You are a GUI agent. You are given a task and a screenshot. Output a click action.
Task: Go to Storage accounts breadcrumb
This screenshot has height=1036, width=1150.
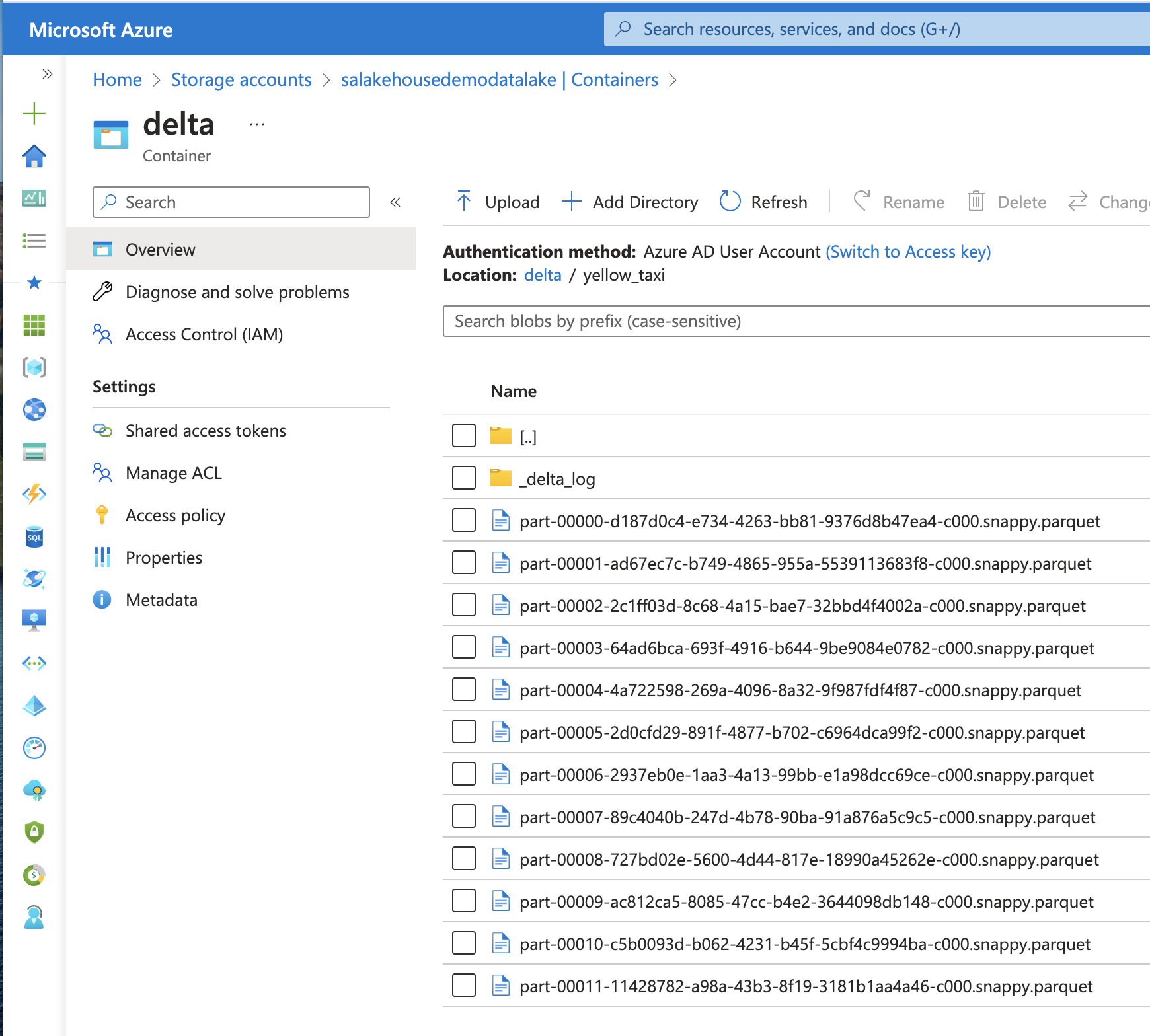(x=241, y=80)
